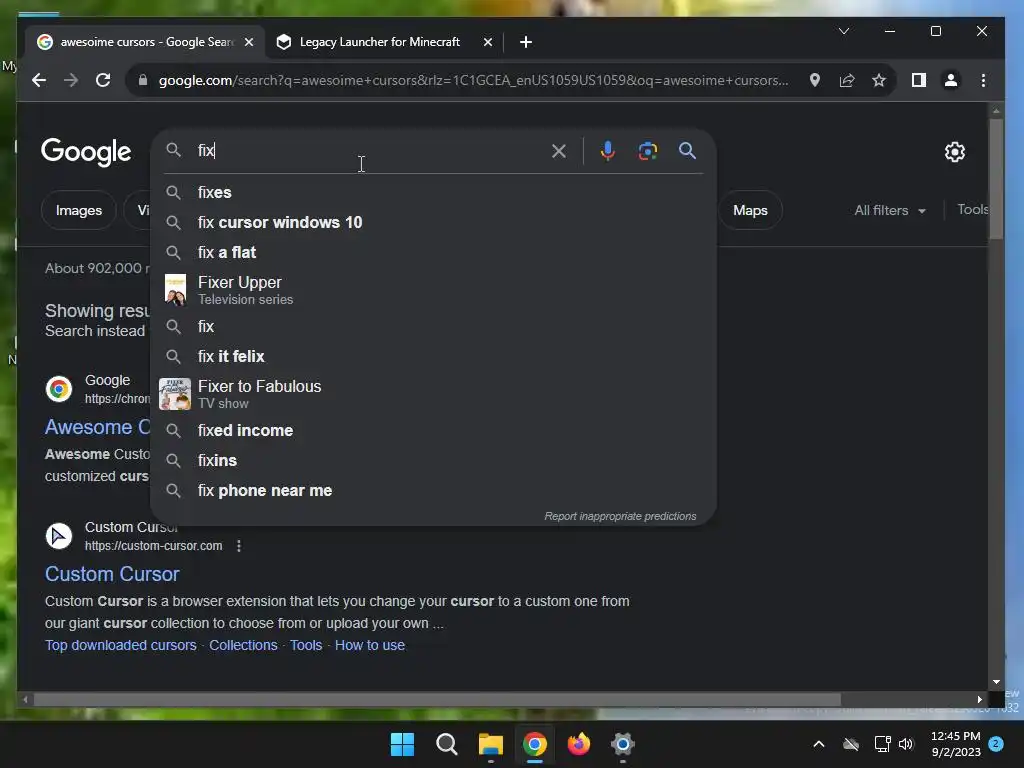Focus the Google search input field
Viewport: 1024px width, 768px height.
tap(369, 150)
